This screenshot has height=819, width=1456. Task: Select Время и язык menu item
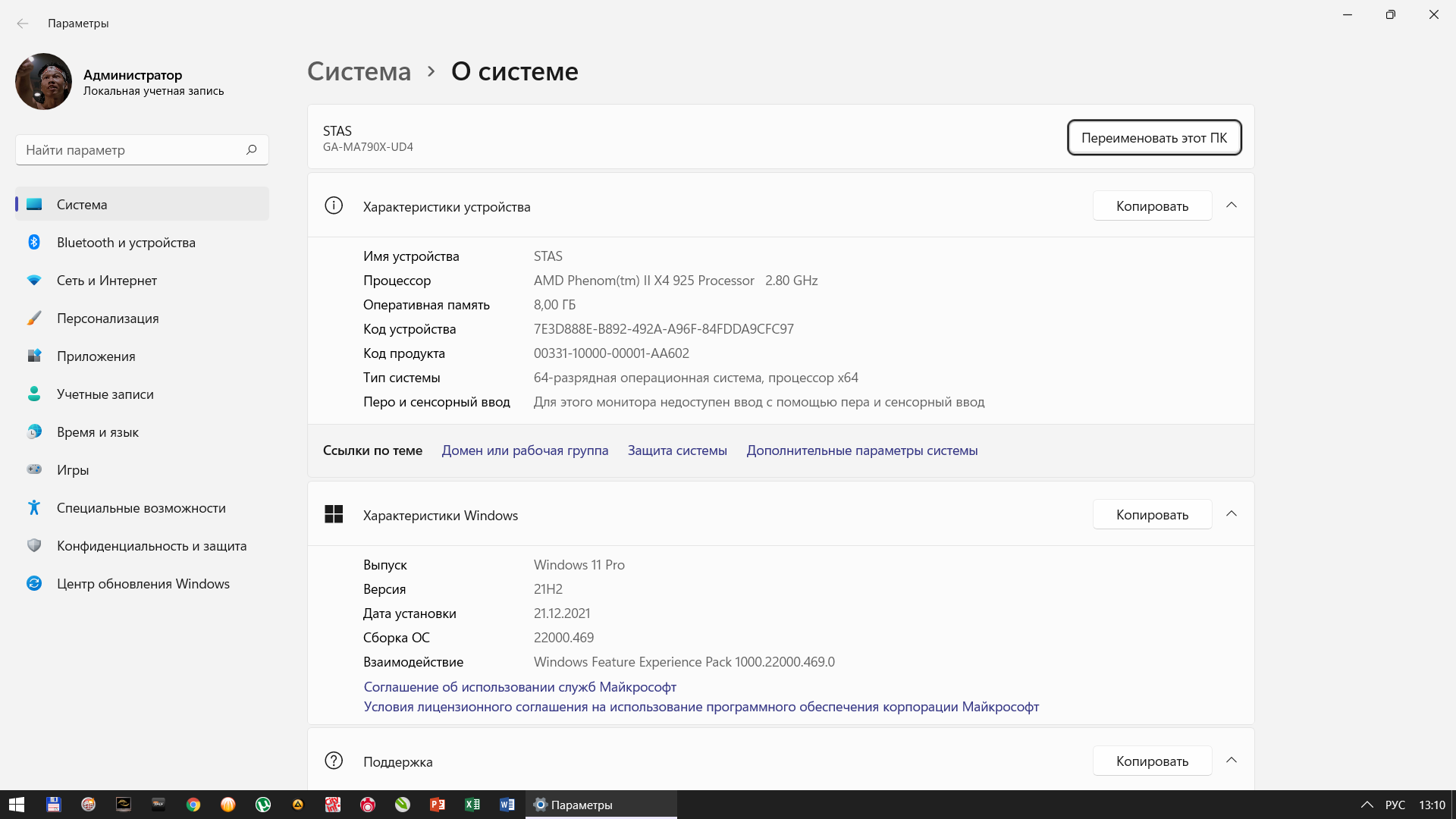tap(97, 432)
